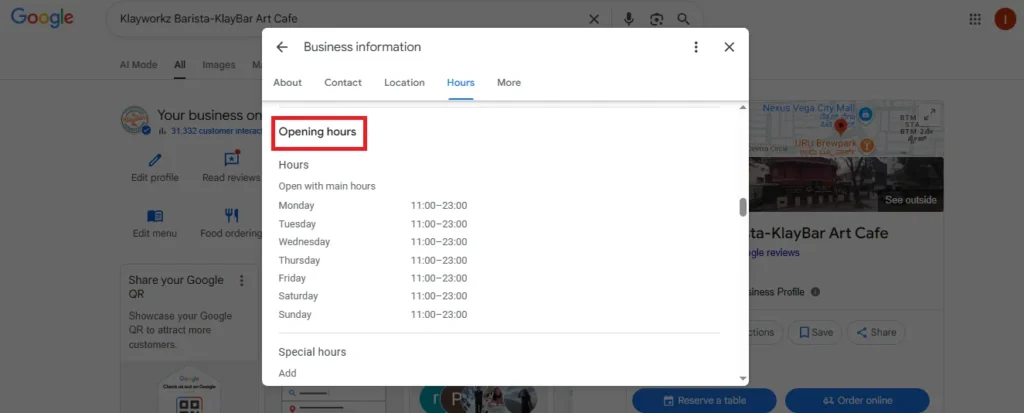Click Open with main hours text
Screen dimensions: 1024x413
(327, 186)
